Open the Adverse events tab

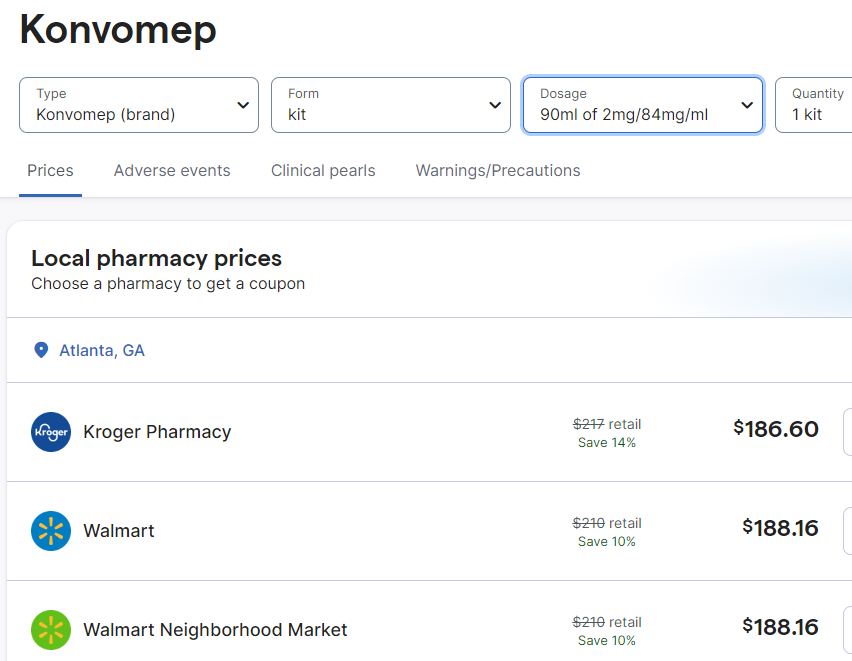pyautogui.click(x=172, y=171)
